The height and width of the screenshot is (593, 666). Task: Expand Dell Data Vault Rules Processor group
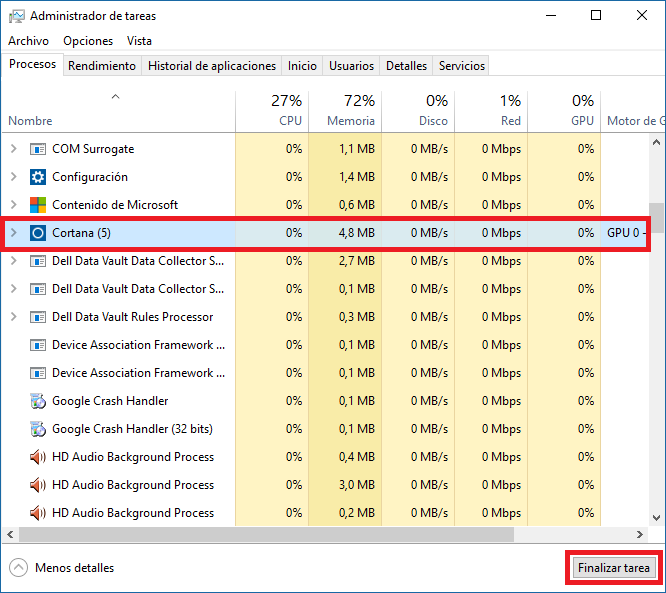pyautogui.click(x=14, y=317)
